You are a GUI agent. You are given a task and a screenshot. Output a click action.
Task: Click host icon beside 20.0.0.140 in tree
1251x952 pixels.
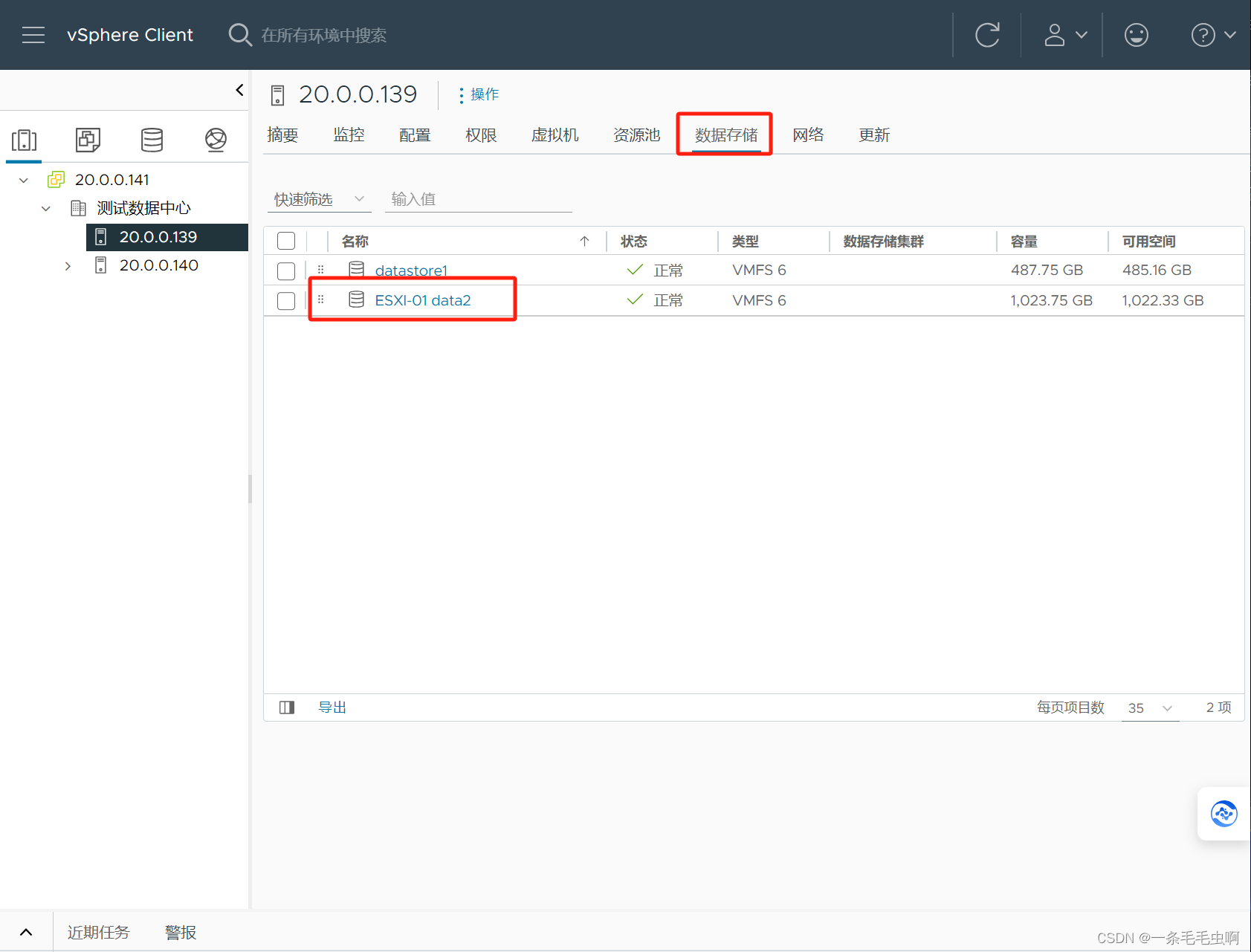[101, 265]
